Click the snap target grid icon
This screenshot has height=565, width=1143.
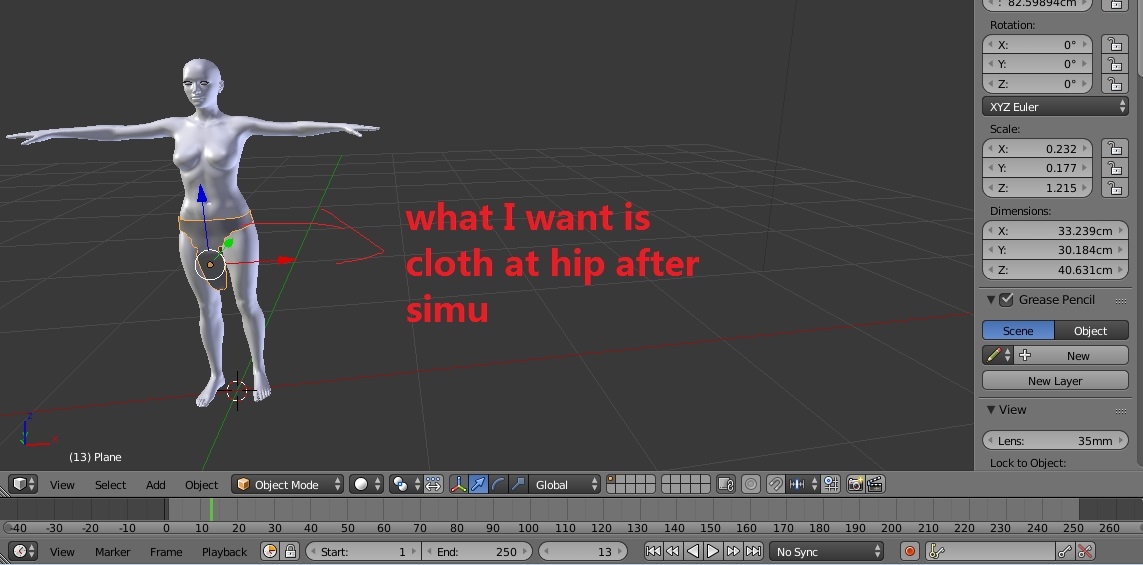(830, 484)
